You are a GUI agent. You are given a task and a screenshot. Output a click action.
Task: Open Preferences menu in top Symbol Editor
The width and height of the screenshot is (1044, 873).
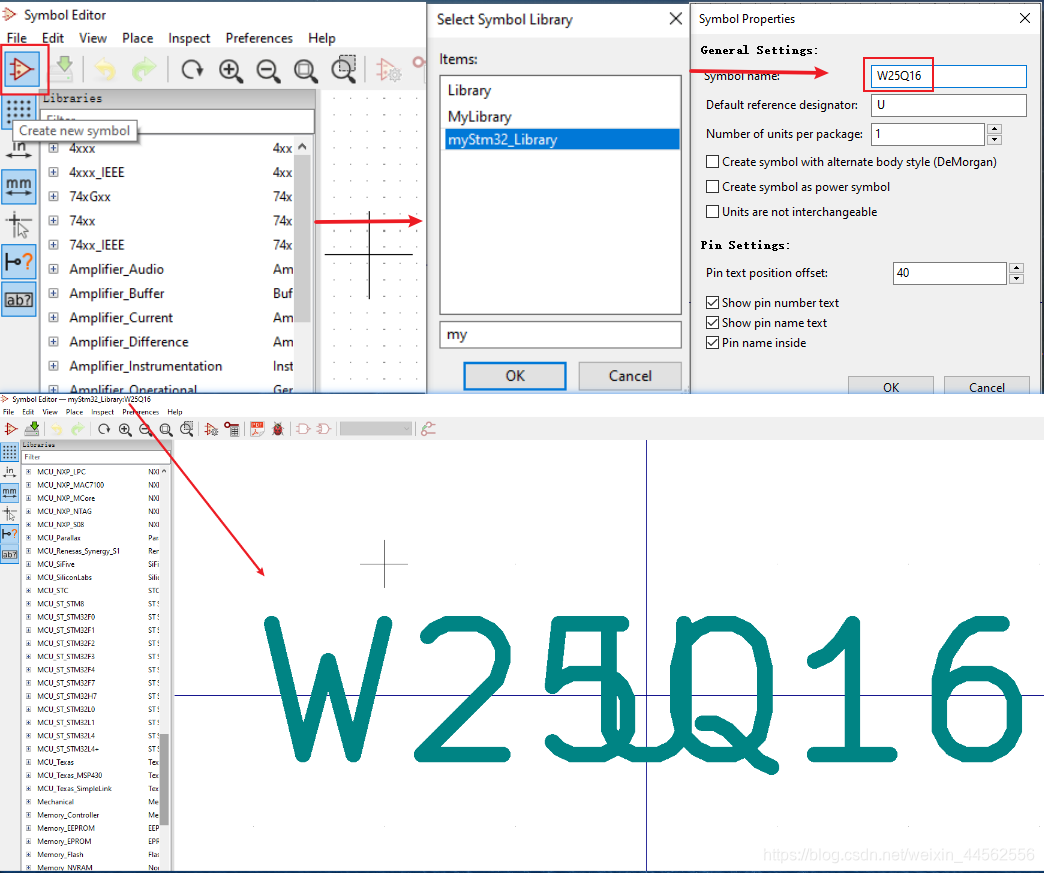pyautogui.click(x=259, y=38)
